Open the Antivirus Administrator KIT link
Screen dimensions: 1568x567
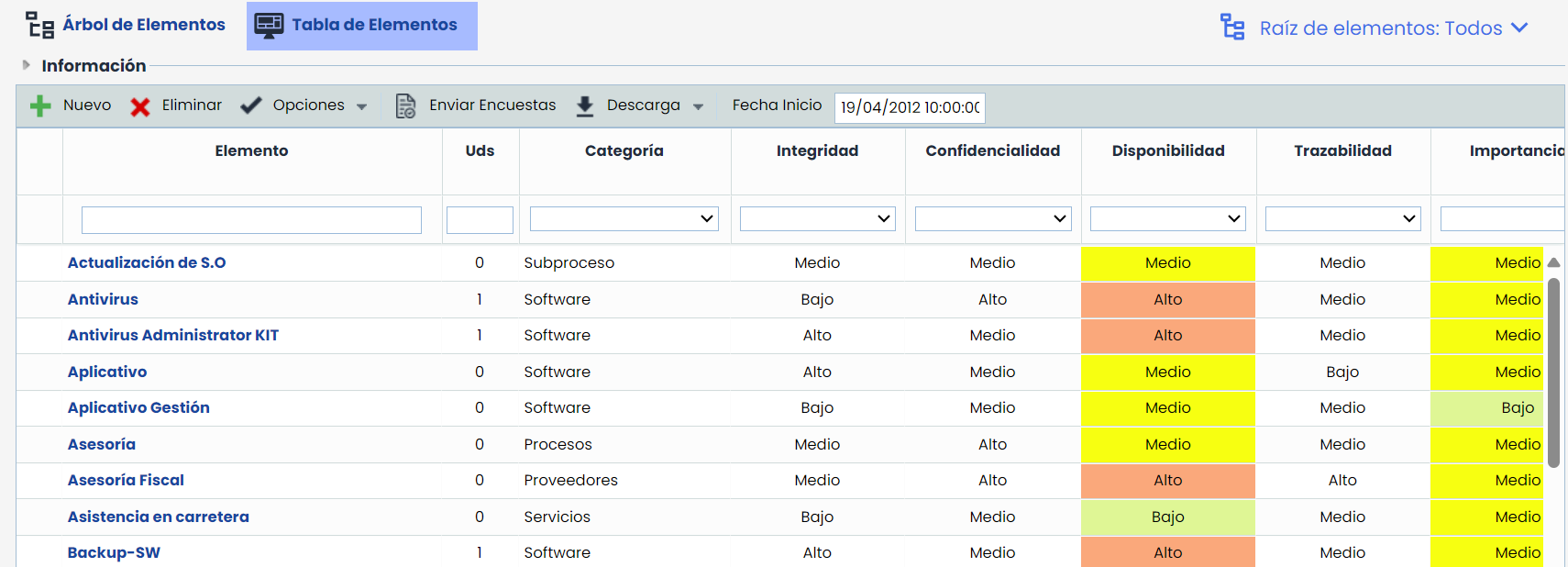point(173,335)
